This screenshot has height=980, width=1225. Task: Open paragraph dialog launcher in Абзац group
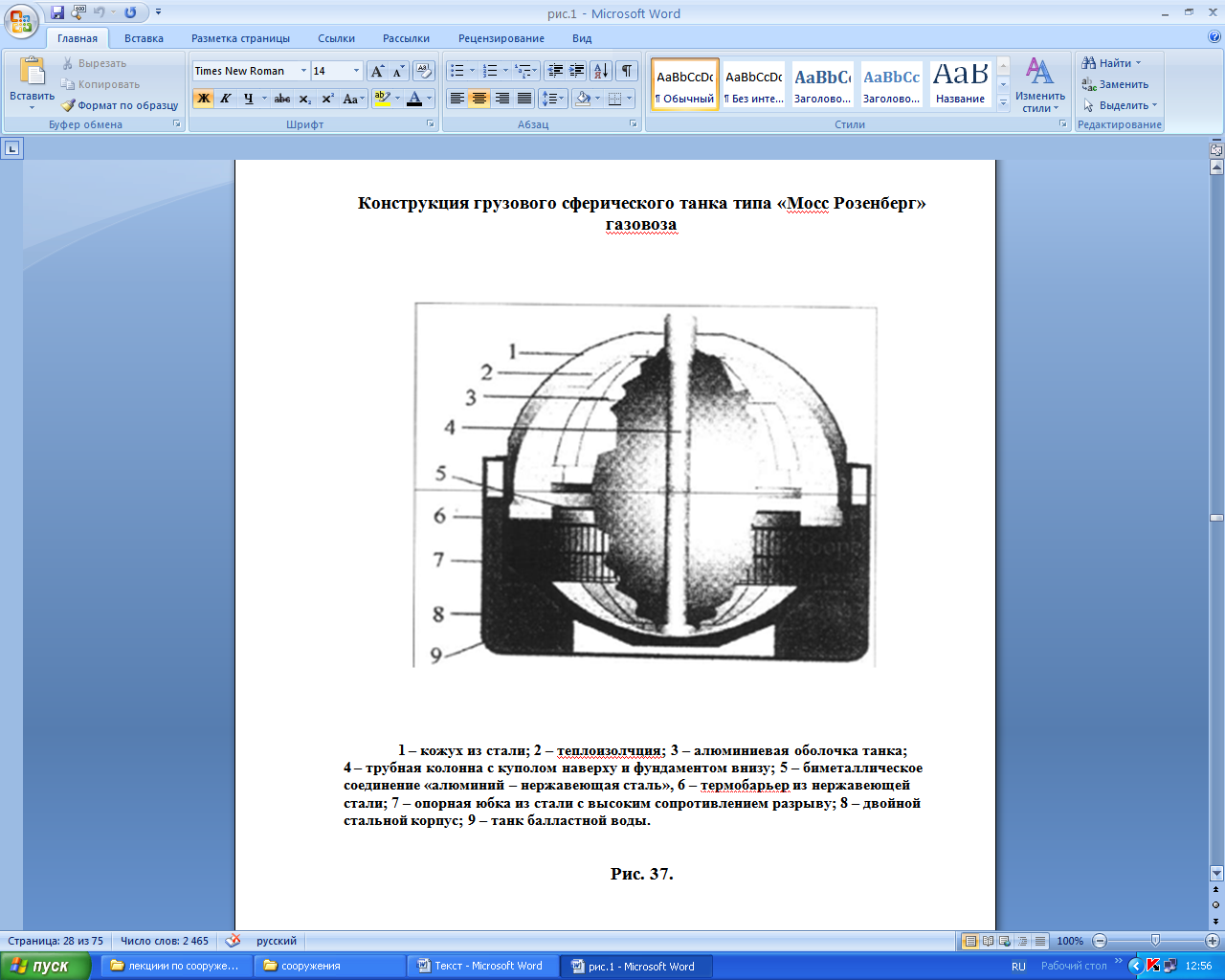coord(634,124)
